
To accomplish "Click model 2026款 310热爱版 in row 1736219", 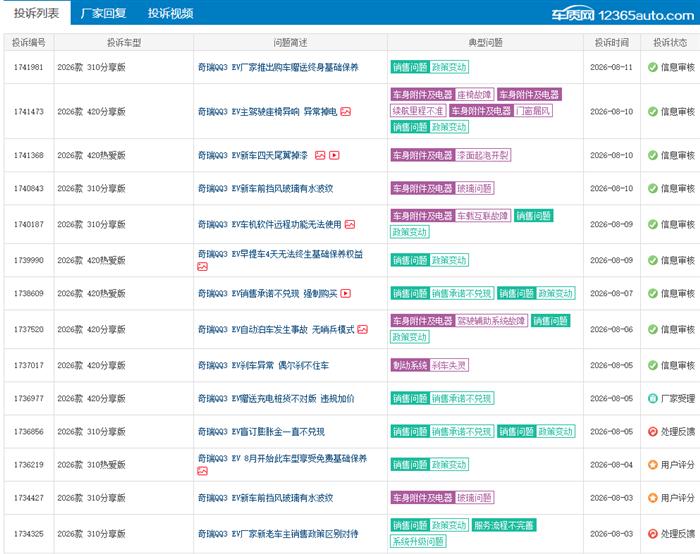I will pyautogui.click(x=92, y=465).
